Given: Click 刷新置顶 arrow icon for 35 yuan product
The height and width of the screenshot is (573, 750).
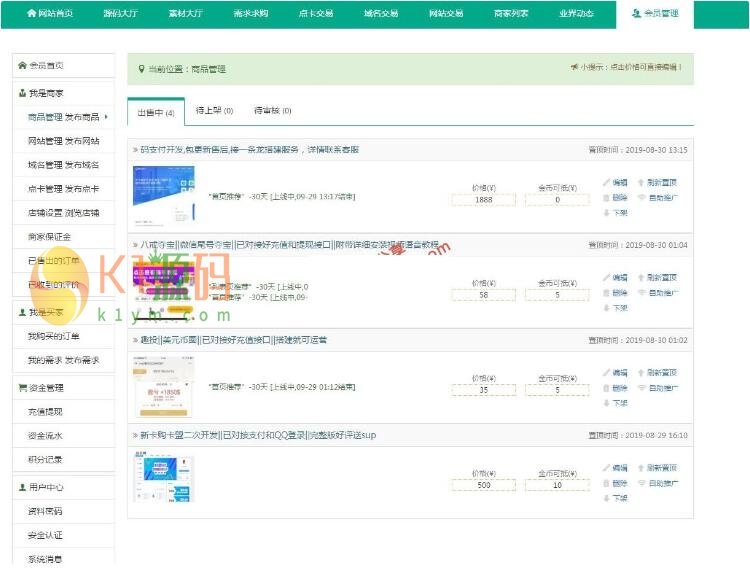Looking at the screenshot, I should [x=641, y=373].
